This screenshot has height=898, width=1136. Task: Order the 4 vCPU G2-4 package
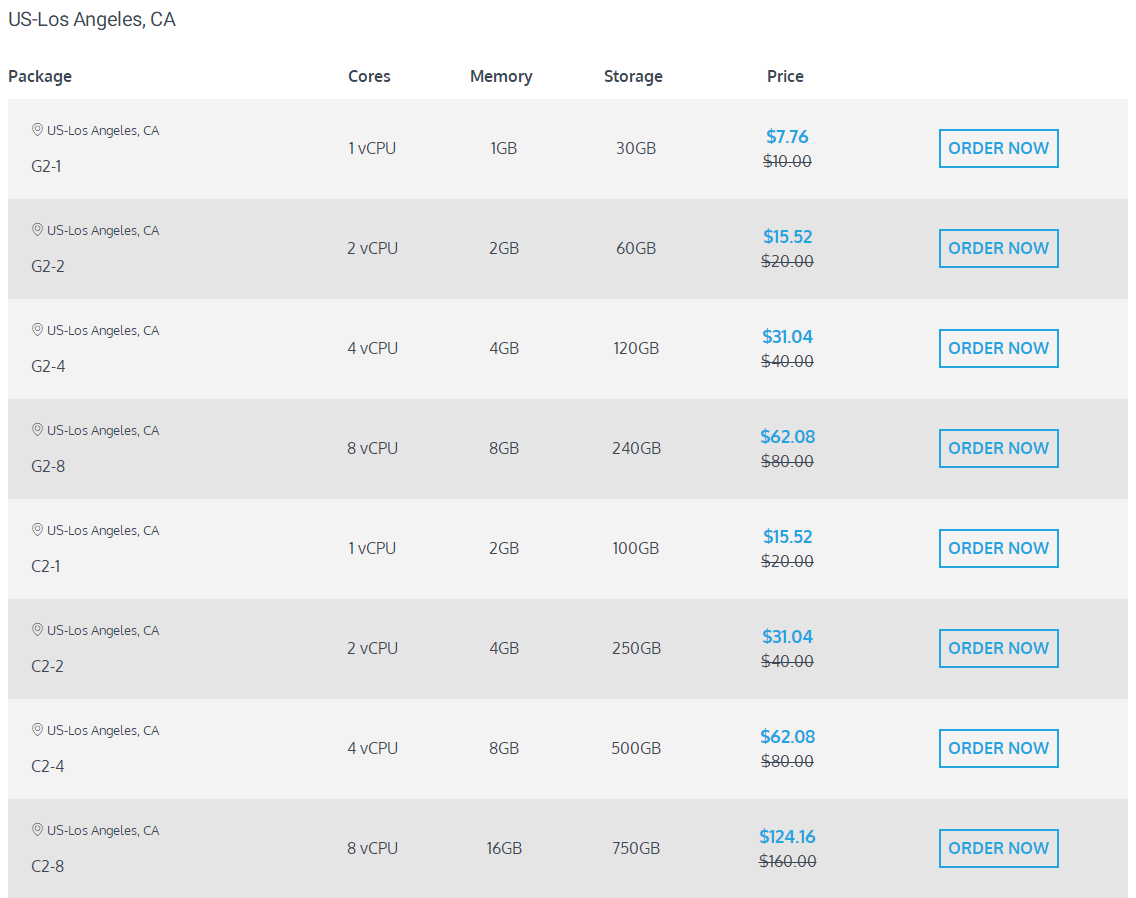tap(998, 348)
